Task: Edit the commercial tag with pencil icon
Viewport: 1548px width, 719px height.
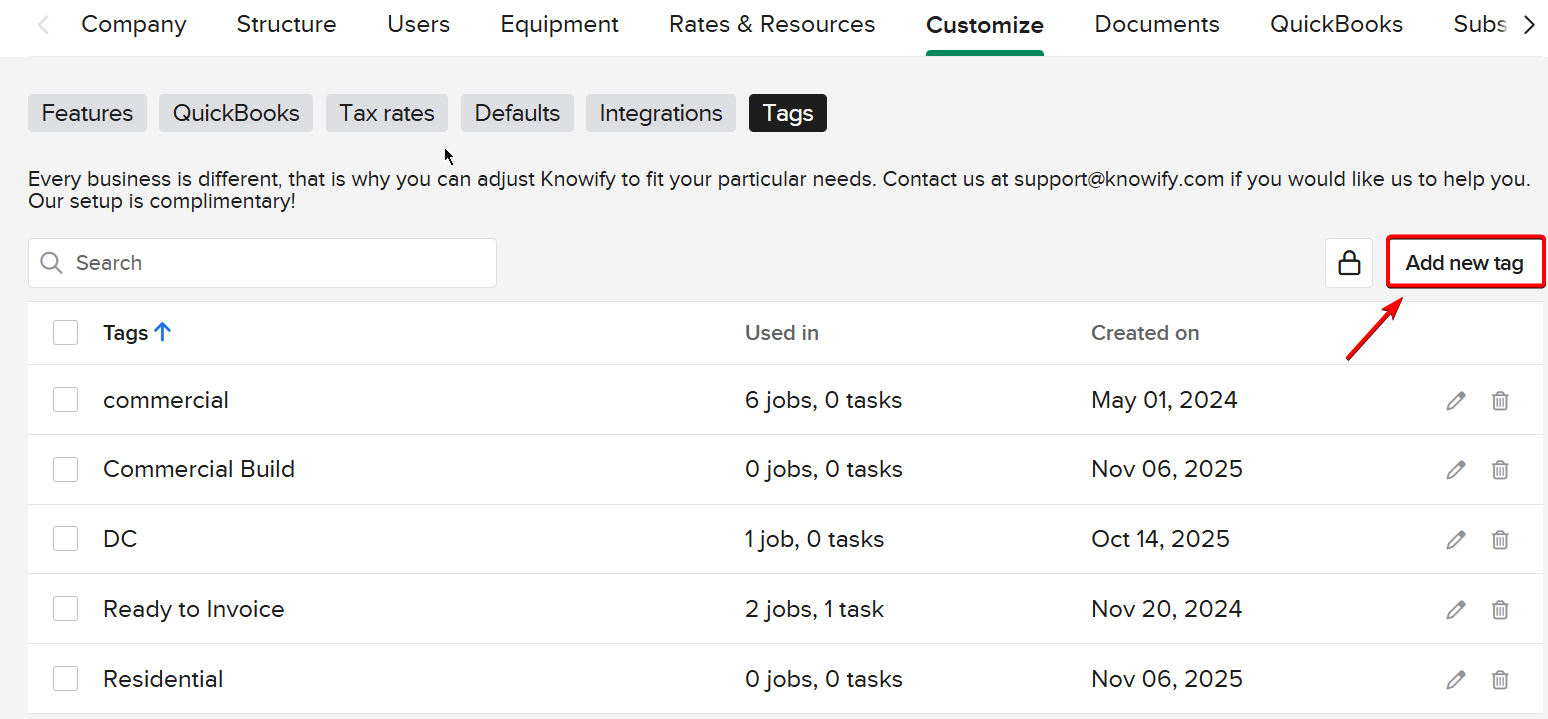Action: click(1456, 401)
